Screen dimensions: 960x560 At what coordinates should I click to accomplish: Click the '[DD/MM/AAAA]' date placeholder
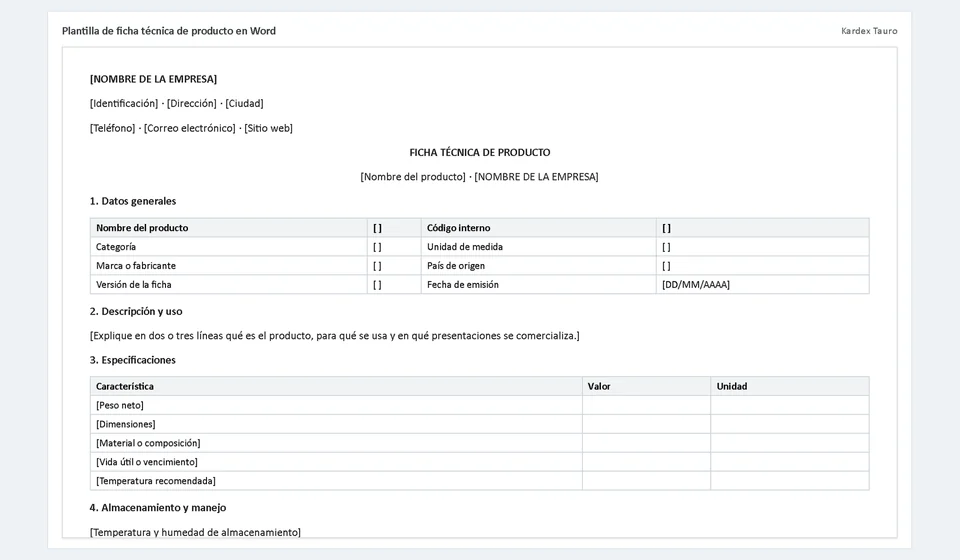(x=696, y=285)
